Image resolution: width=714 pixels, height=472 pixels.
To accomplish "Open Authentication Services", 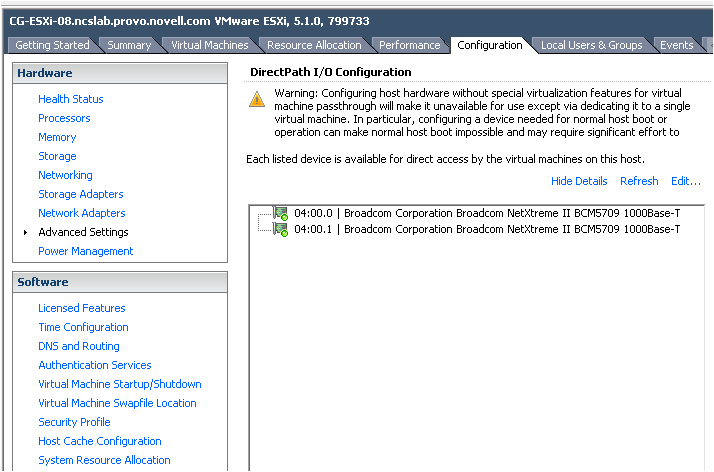I will click(95, 365).
